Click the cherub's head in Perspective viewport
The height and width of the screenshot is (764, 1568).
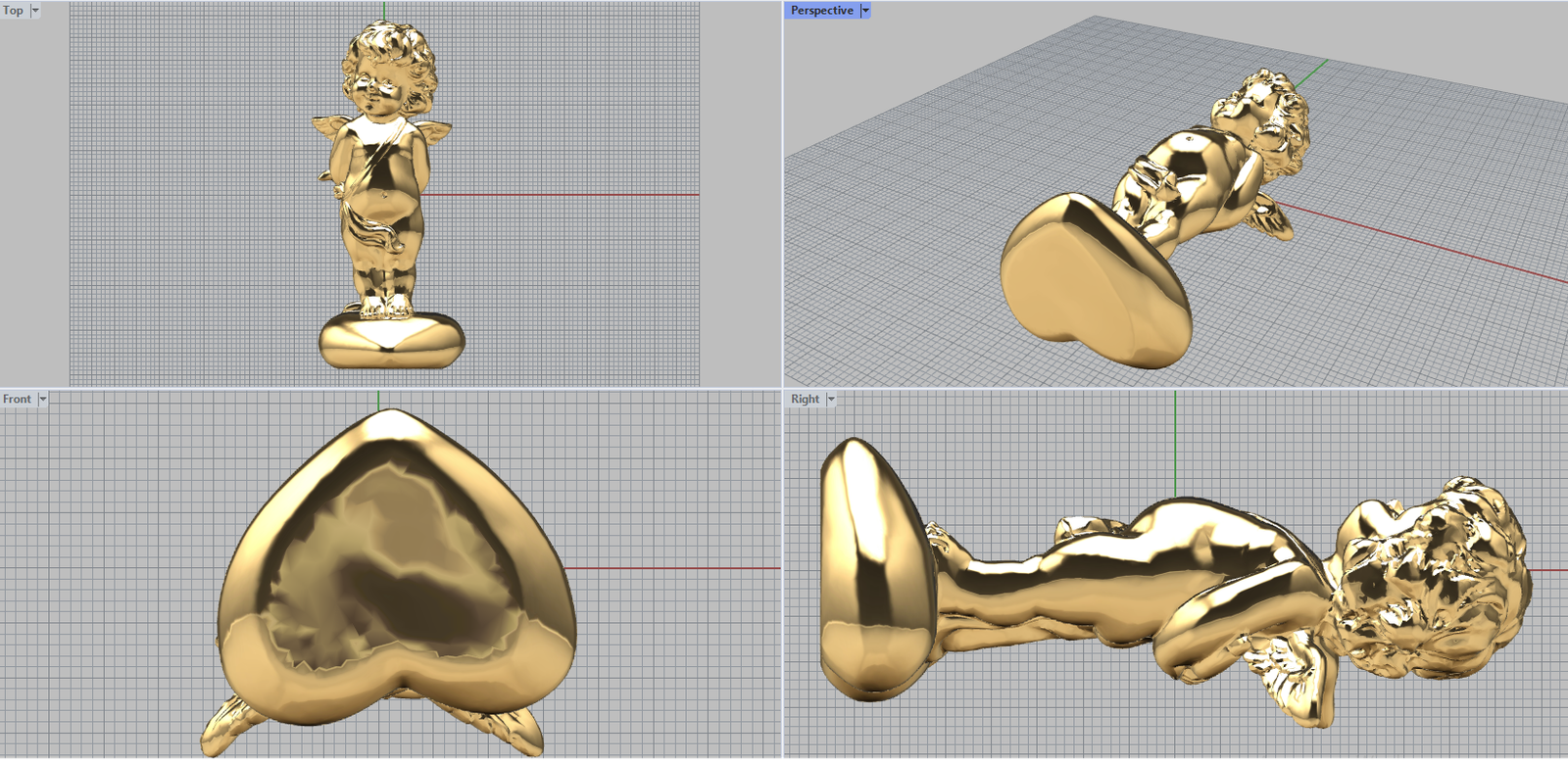(x=1262, y=113)
